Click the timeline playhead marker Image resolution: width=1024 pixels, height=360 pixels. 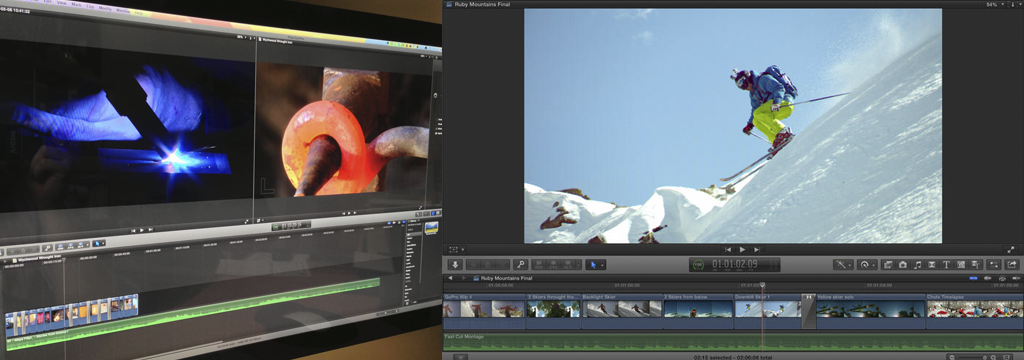762,285
